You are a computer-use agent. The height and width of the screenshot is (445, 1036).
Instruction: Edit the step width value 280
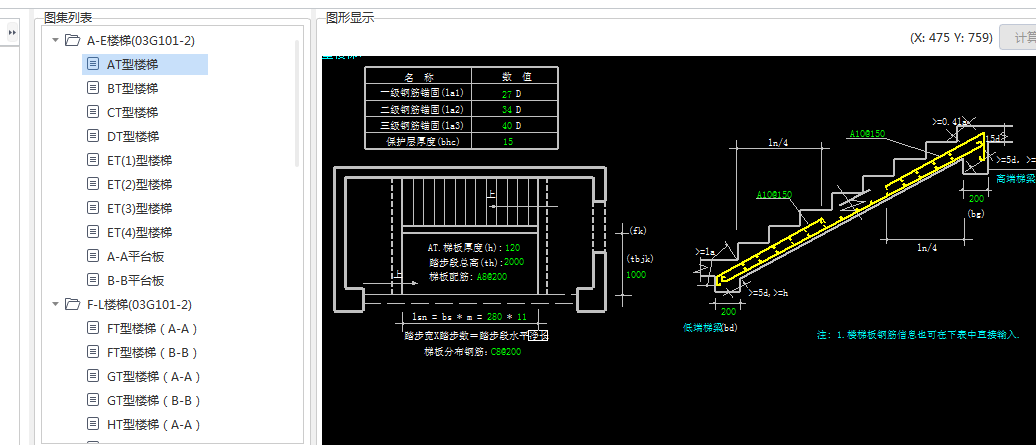click(494, 317)
